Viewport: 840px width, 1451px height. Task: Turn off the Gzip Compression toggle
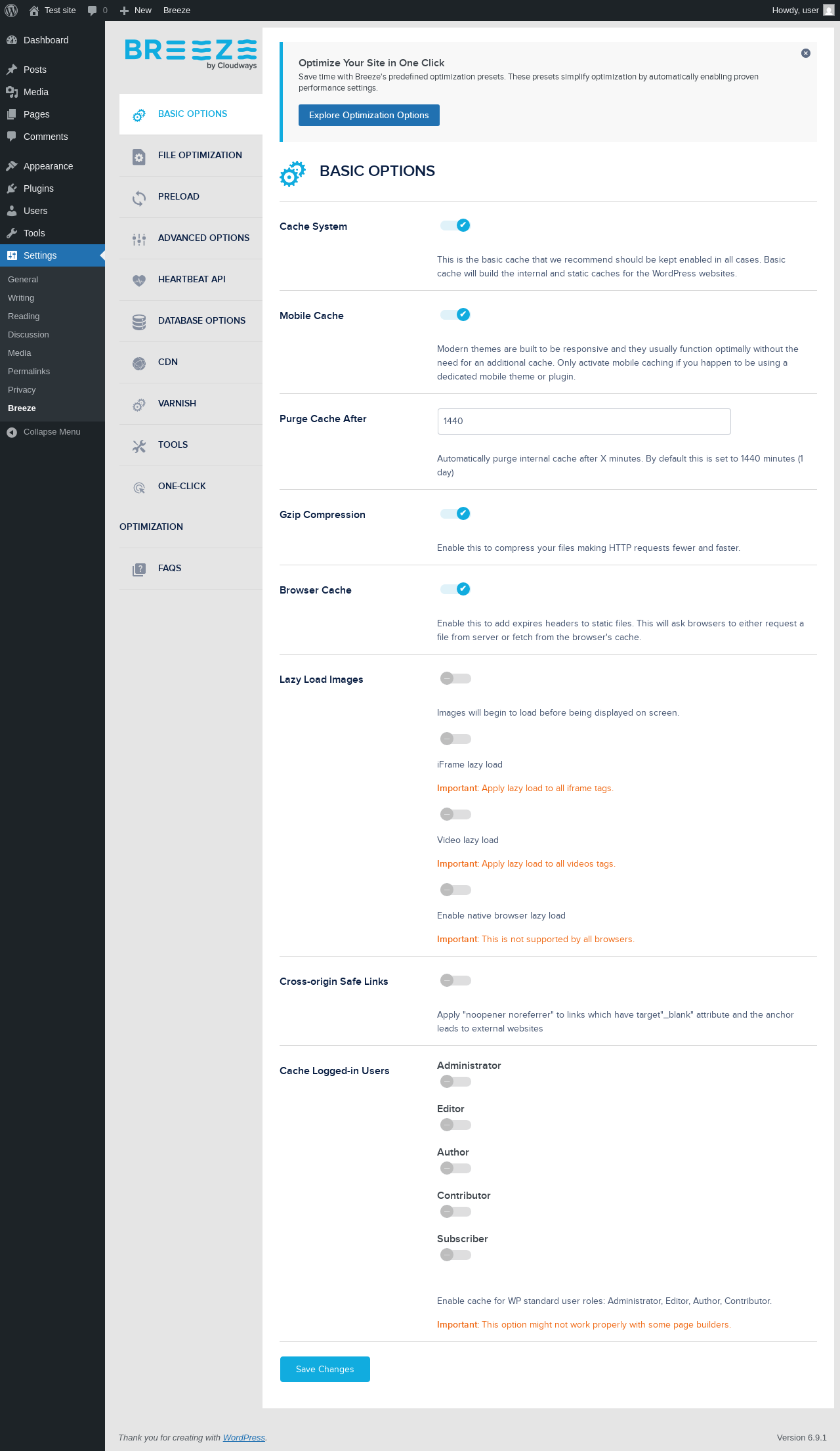[x=455, y=513]
